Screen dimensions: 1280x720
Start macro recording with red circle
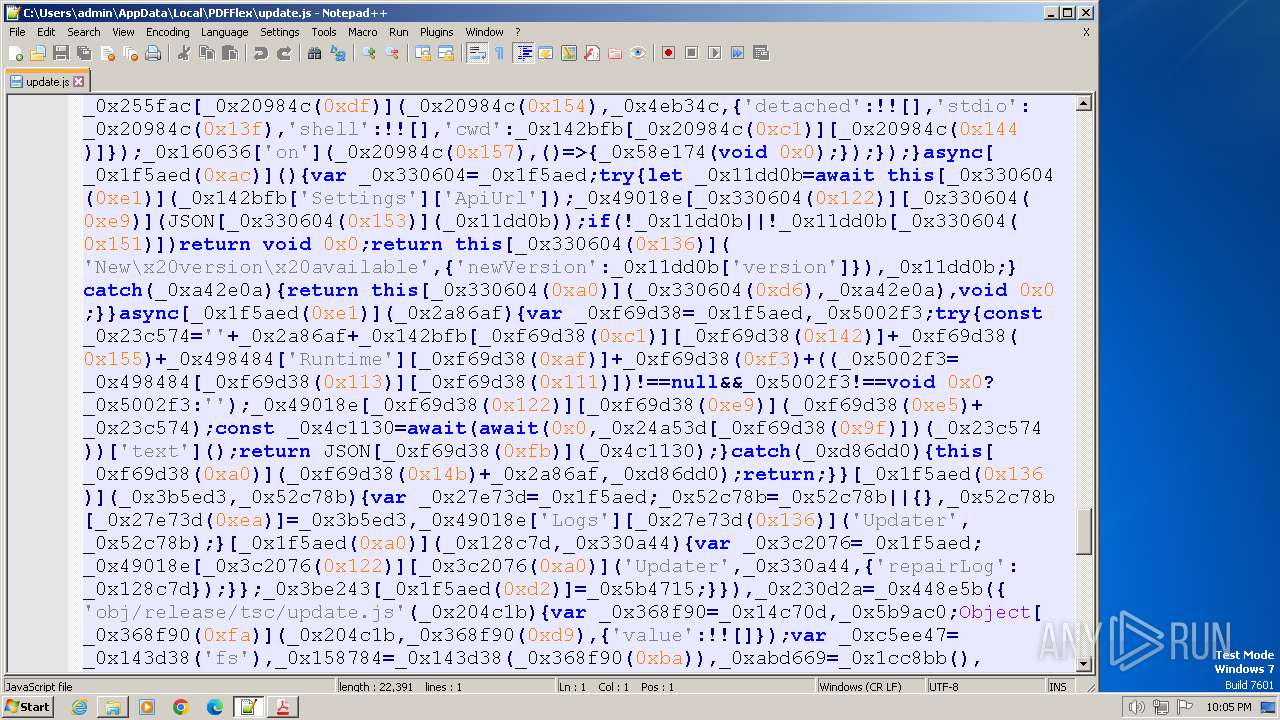pos(668,53)
